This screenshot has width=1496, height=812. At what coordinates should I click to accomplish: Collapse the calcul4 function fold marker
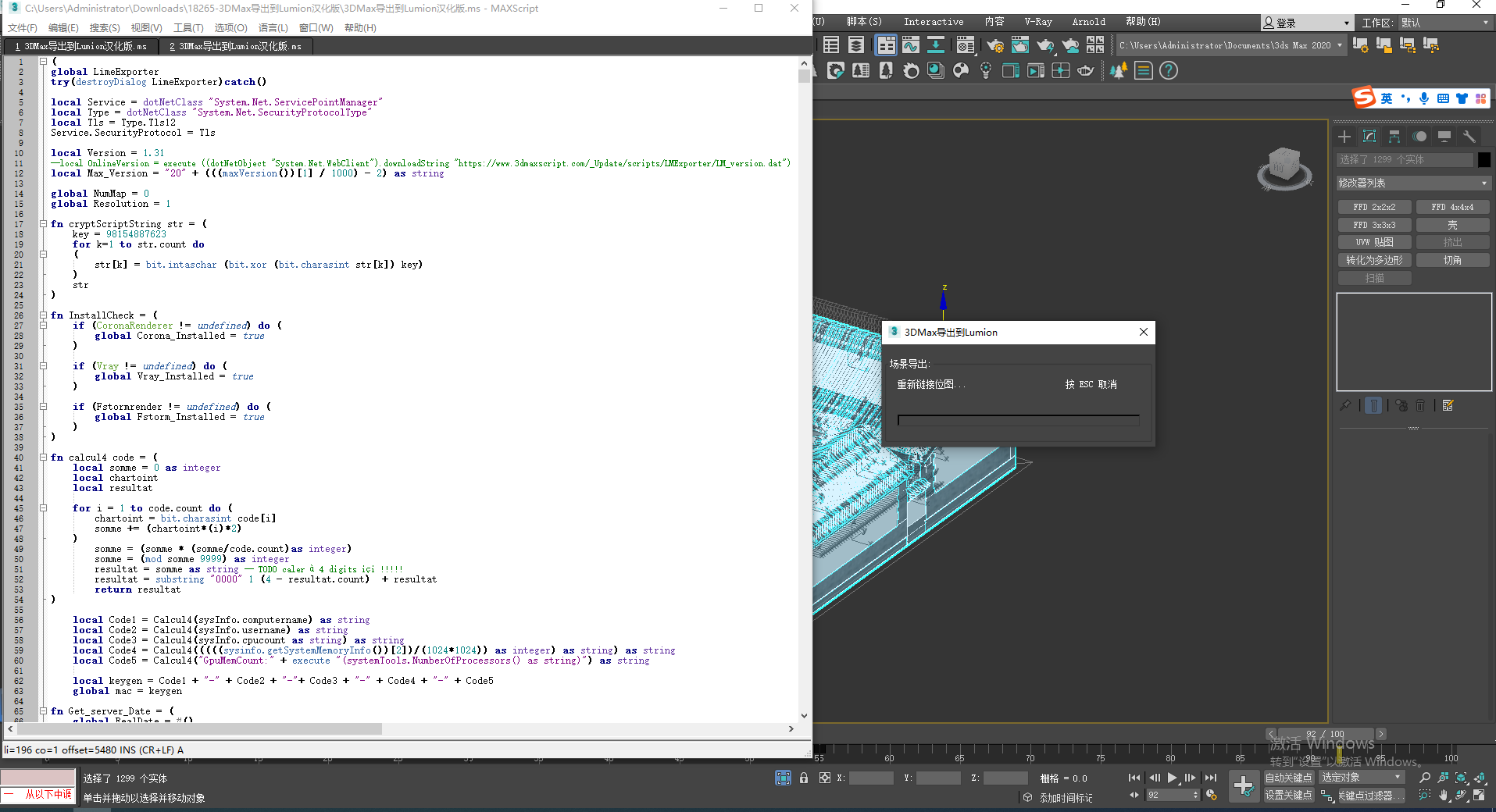43,457
